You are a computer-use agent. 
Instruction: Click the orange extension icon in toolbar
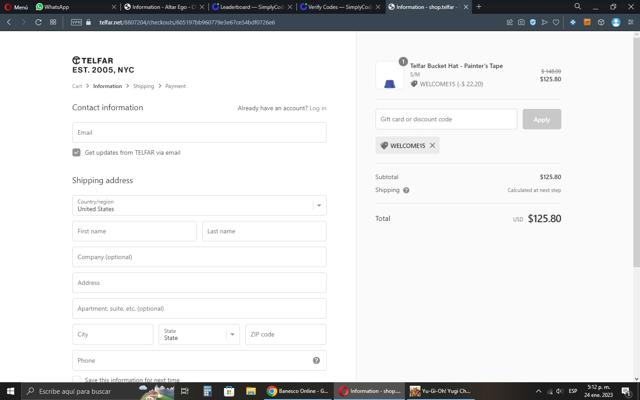click(587, 22)
